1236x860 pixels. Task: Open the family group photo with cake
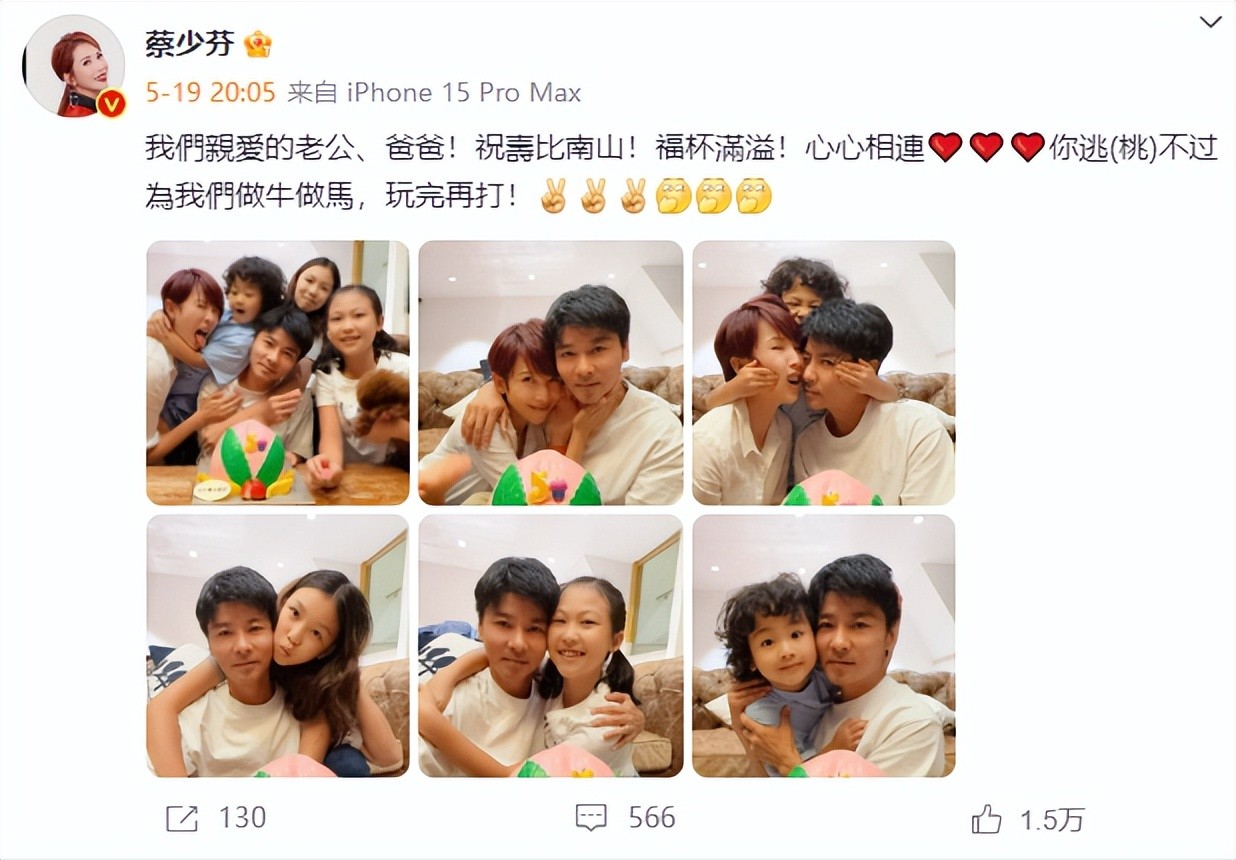click(278, 373)
